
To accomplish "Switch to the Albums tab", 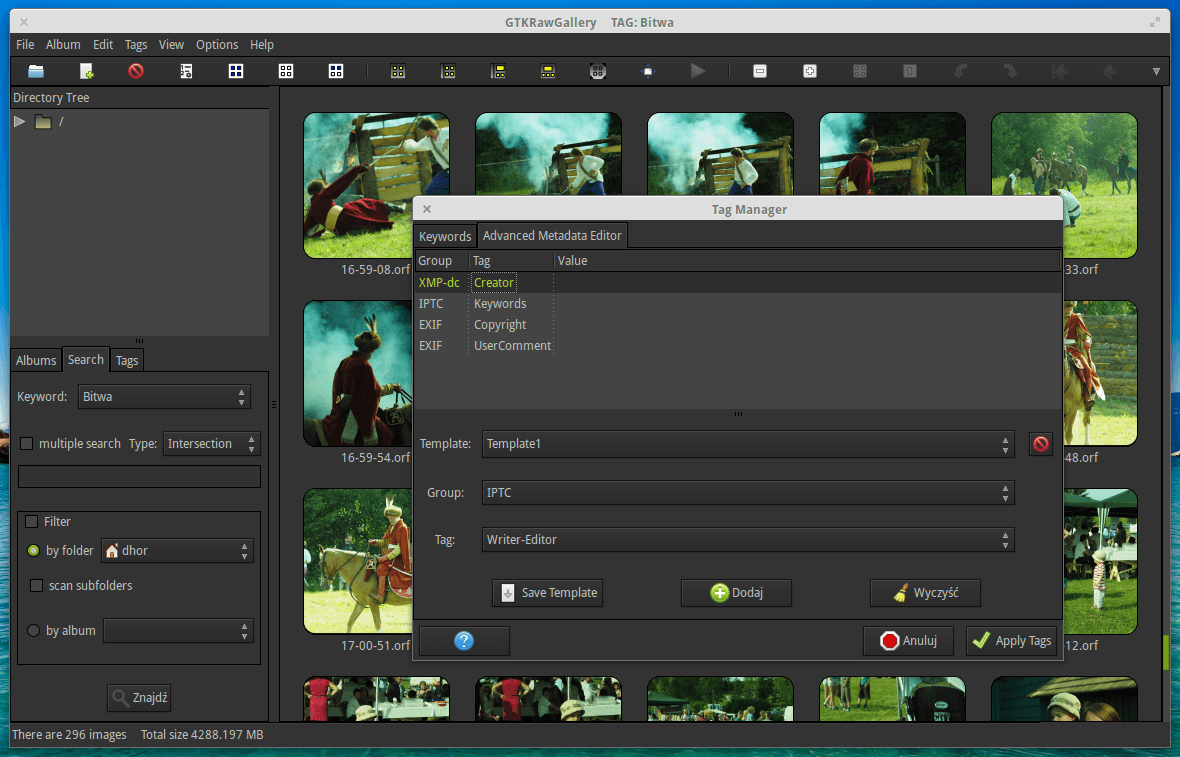I will point(36,360).
